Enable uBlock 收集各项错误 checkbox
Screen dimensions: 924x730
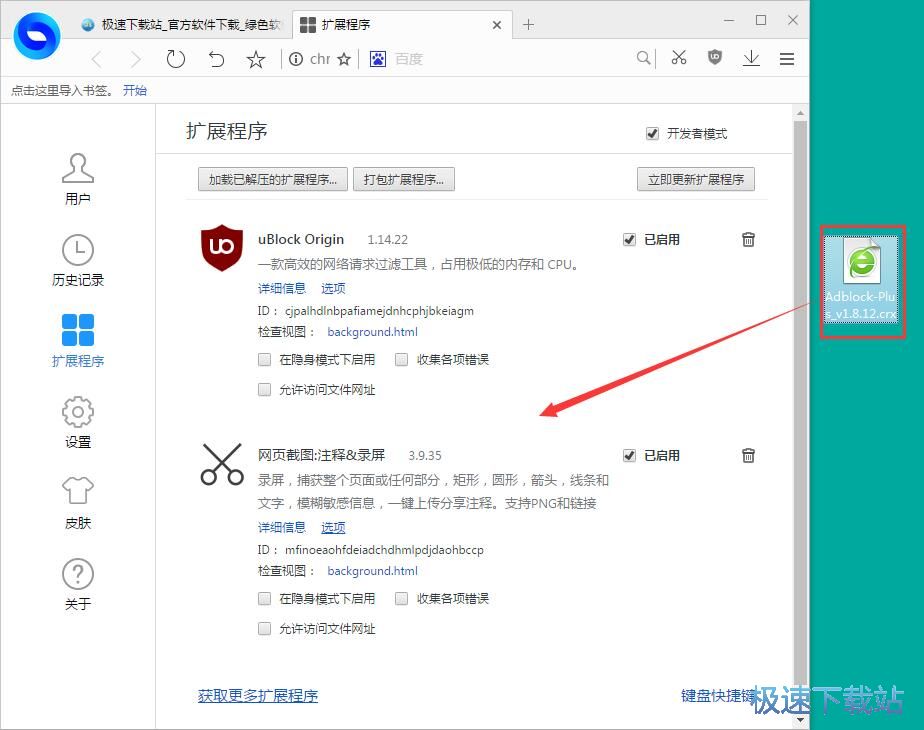pos(401,359)
